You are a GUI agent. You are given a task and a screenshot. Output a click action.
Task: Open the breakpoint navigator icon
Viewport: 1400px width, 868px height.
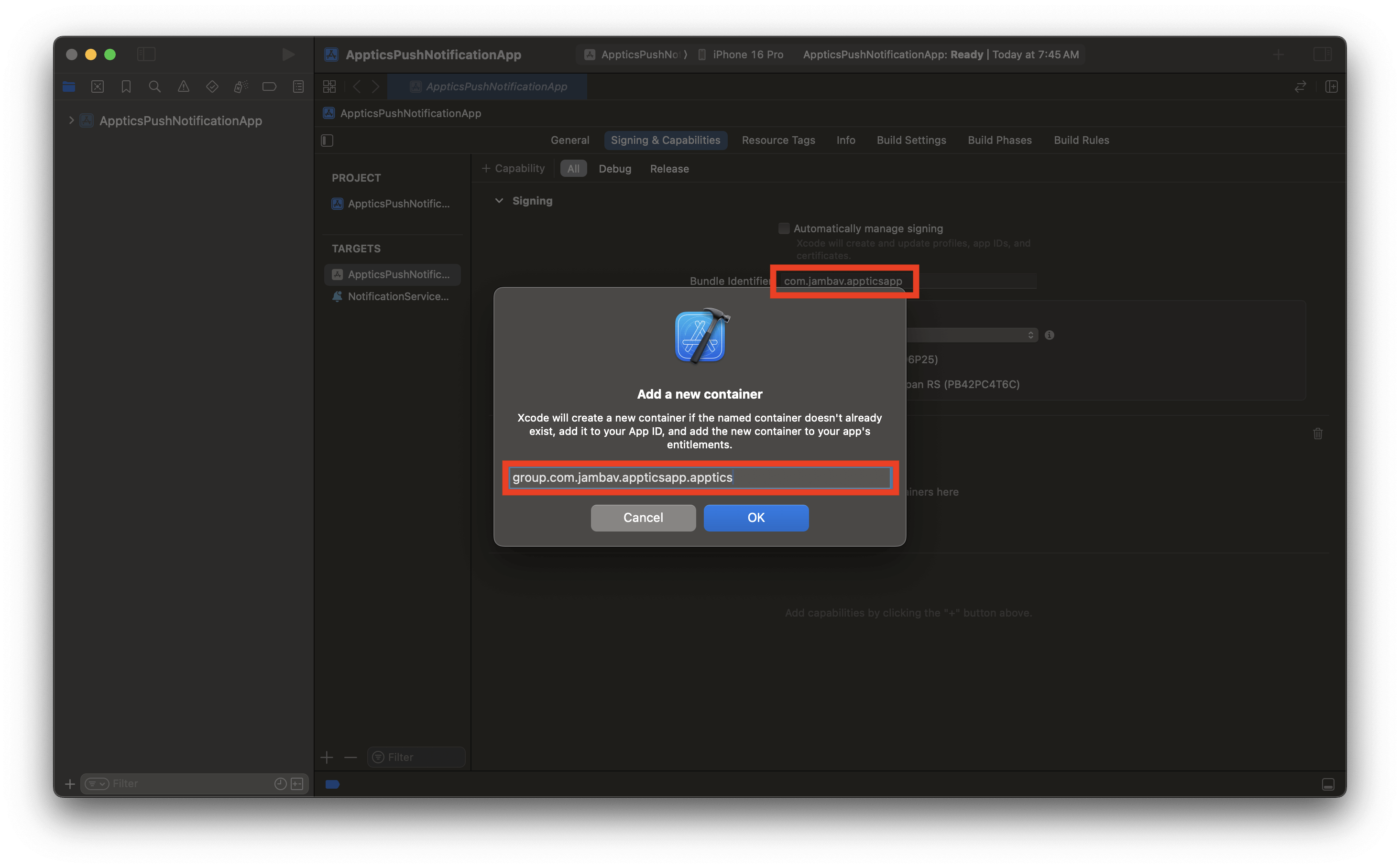269,87
